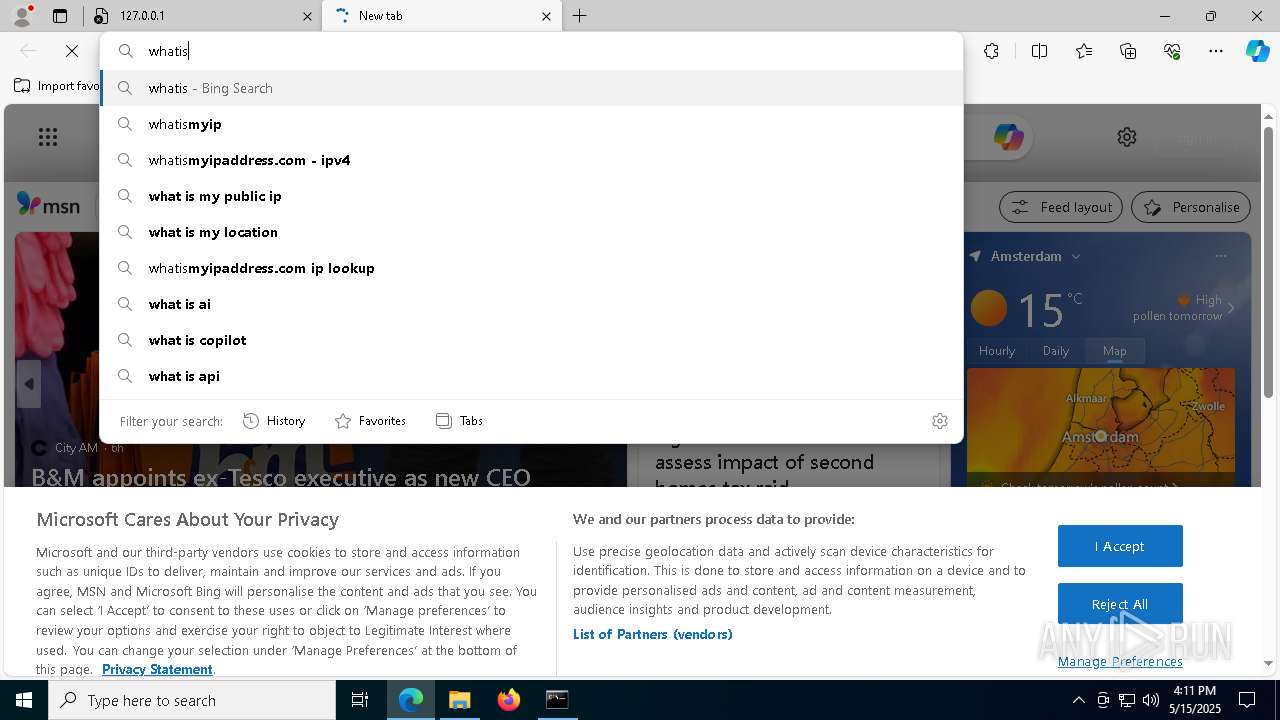This screenshot has width=1280, height=720.
Task: Open the clock and date flyout
Action: (1194, 700)
